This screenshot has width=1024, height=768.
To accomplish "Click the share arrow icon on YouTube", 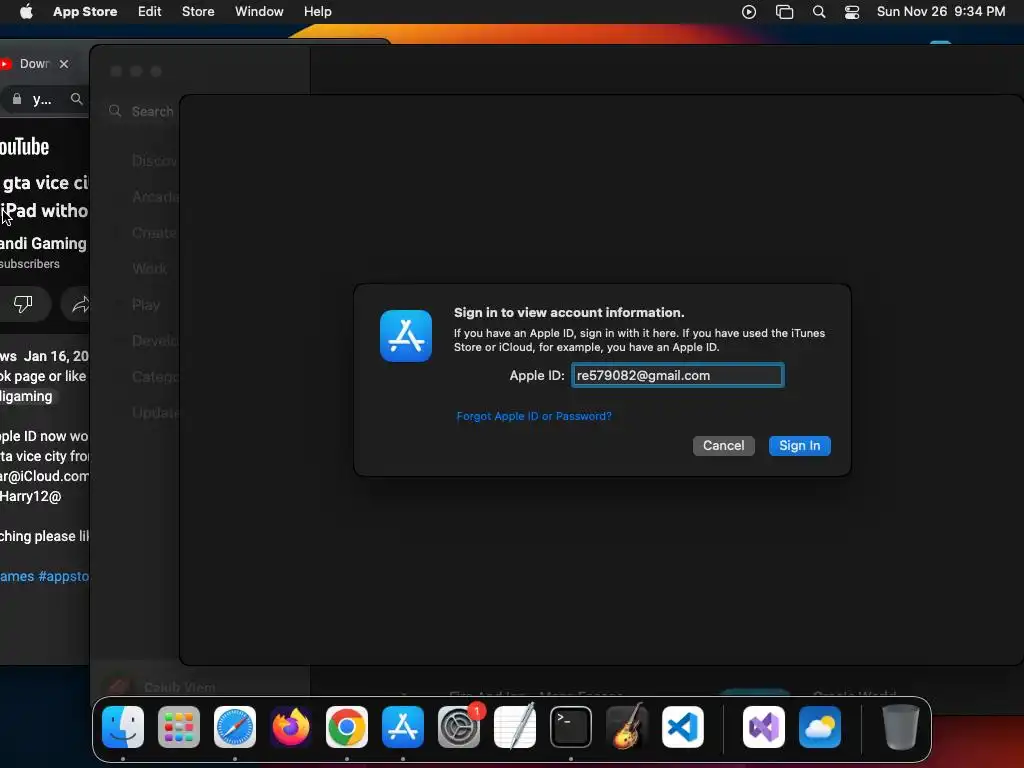I will point(80,304).
